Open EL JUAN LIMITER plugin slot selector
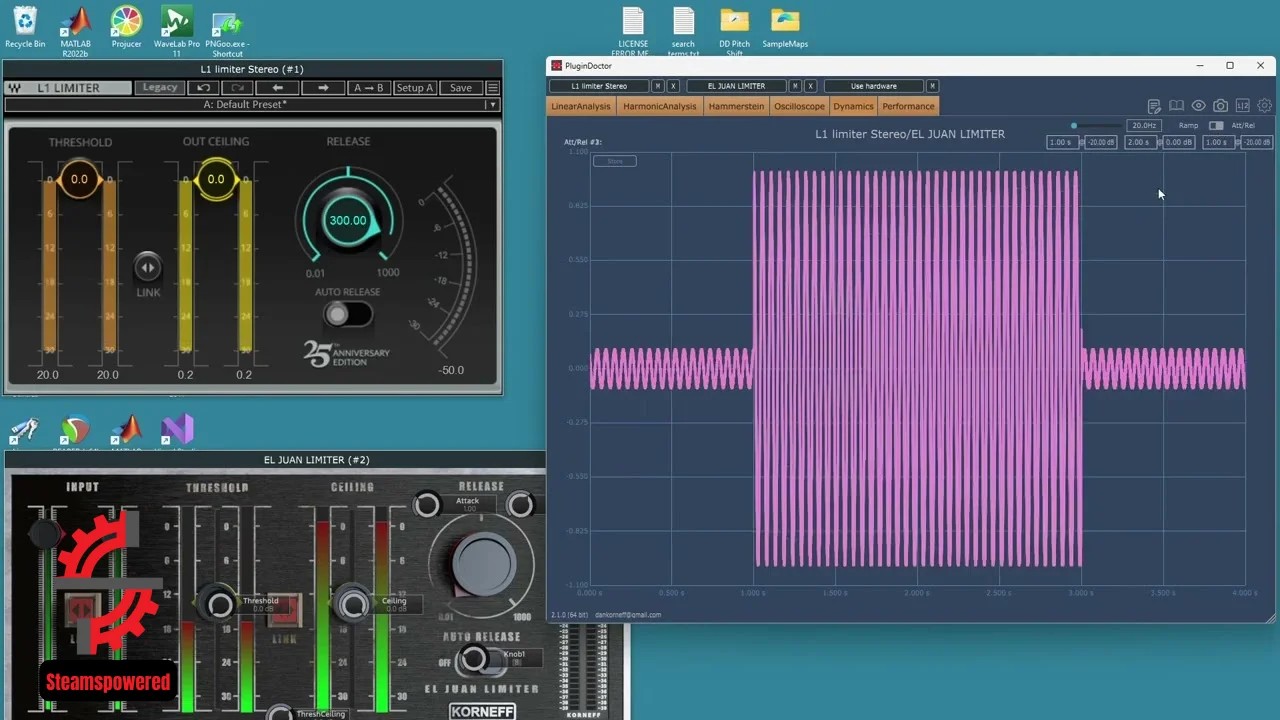This screenshot has width=1280, height=720. point(736,86)
